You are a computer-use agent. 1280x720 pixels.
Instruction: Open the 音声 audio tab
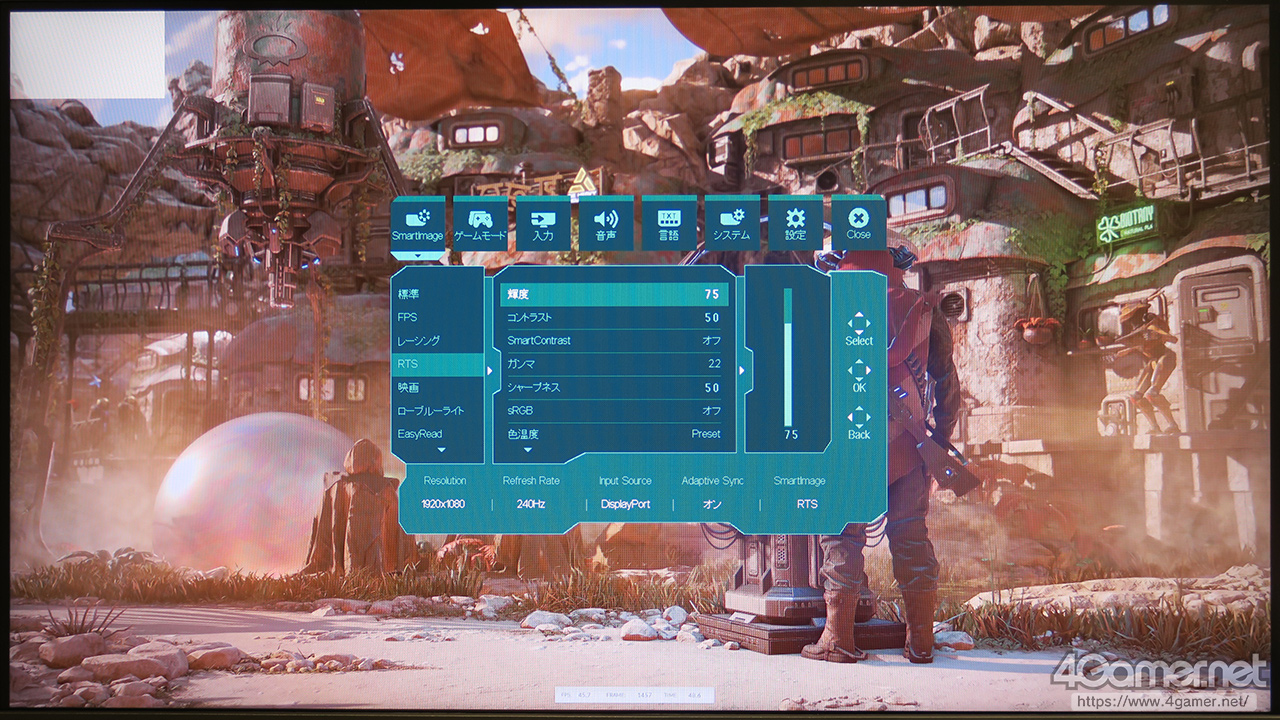pos(606,222)
